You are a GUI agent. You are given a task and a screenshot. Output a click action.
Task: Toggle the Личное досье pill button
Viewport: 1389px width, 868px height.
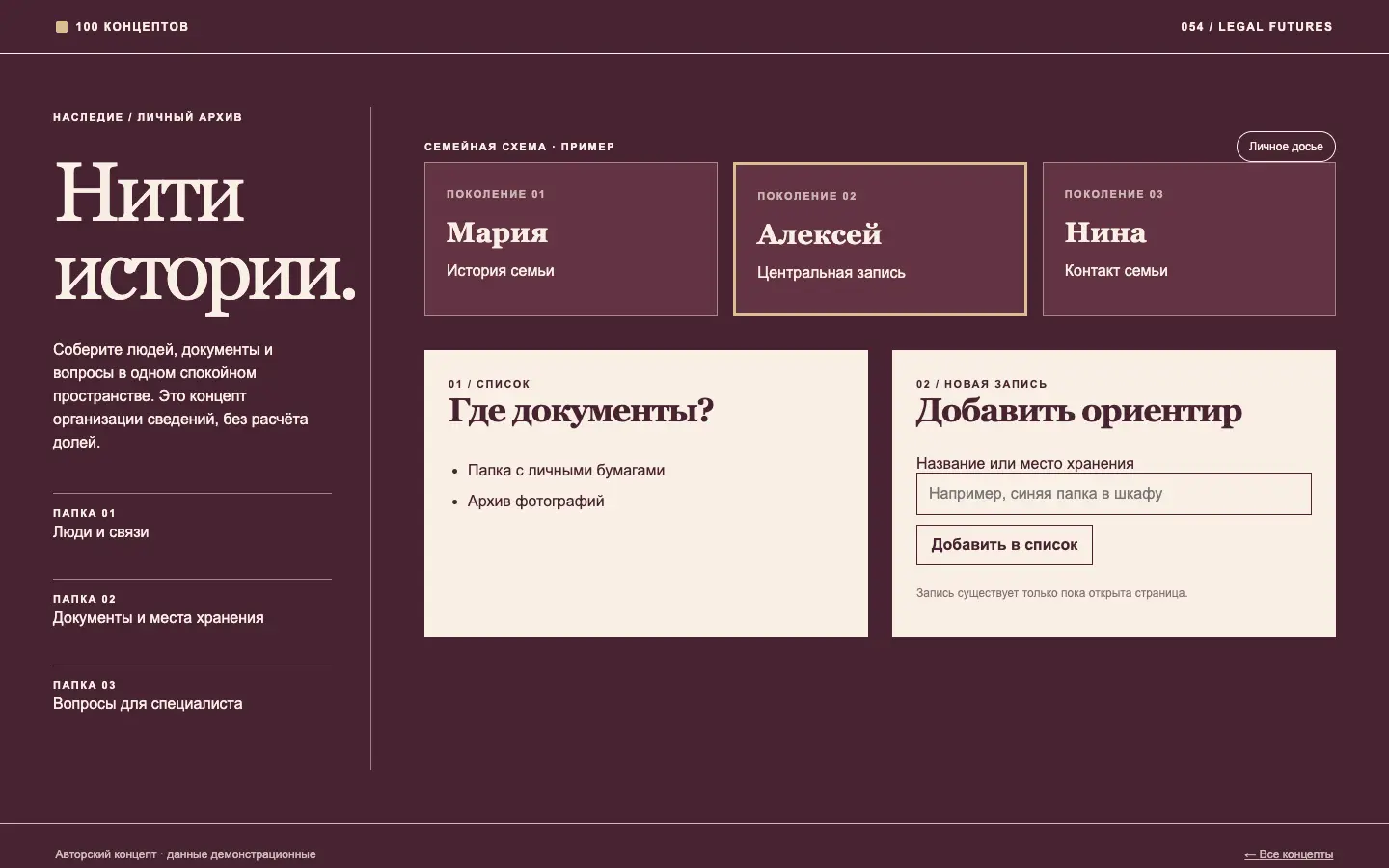(1286, 147)
